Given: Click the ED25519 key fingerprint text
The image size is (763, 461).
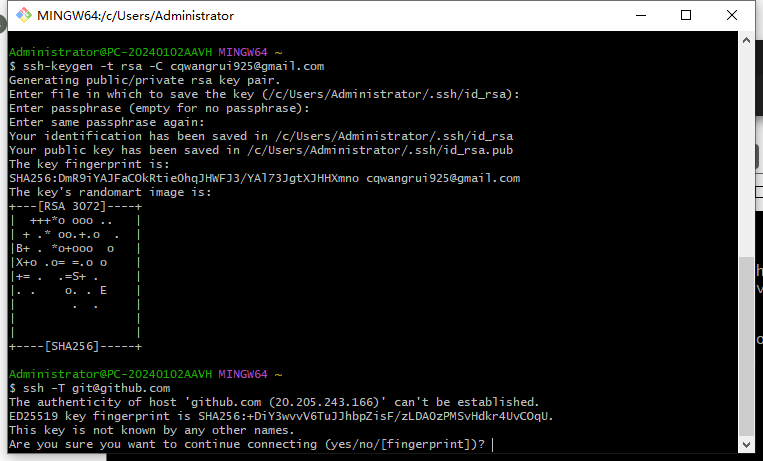Looking at the screenshot, I should [x=282, y=416].
